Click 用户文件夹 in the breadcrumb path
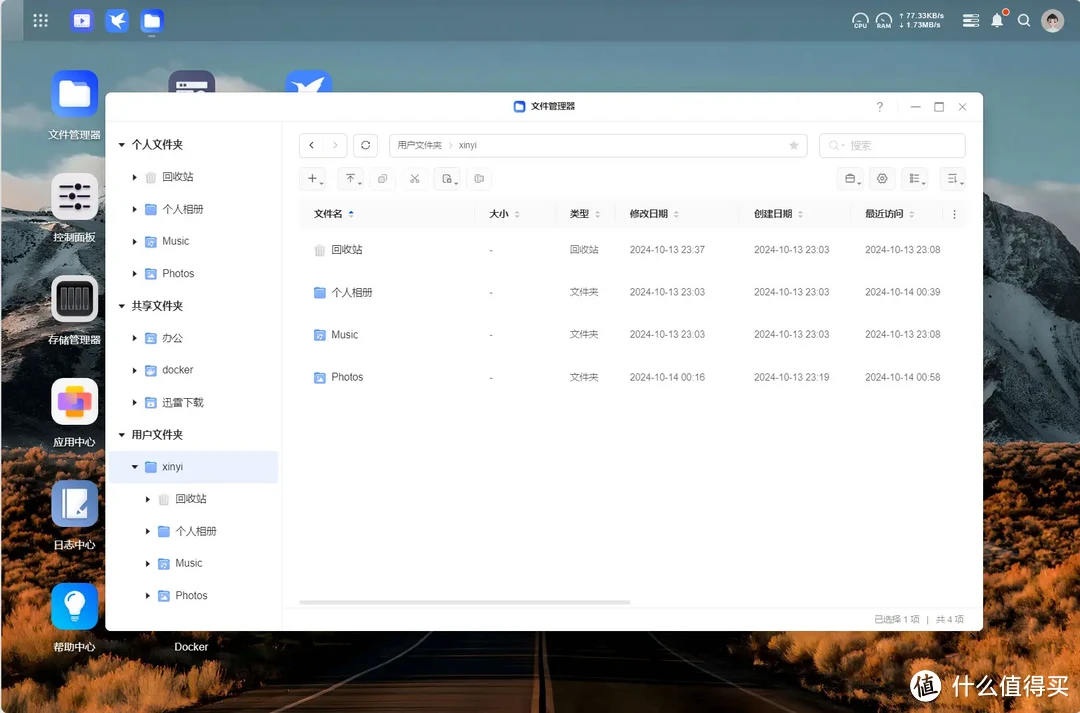The width and height of the screenshot is (1080, 713). coord(419,145)
